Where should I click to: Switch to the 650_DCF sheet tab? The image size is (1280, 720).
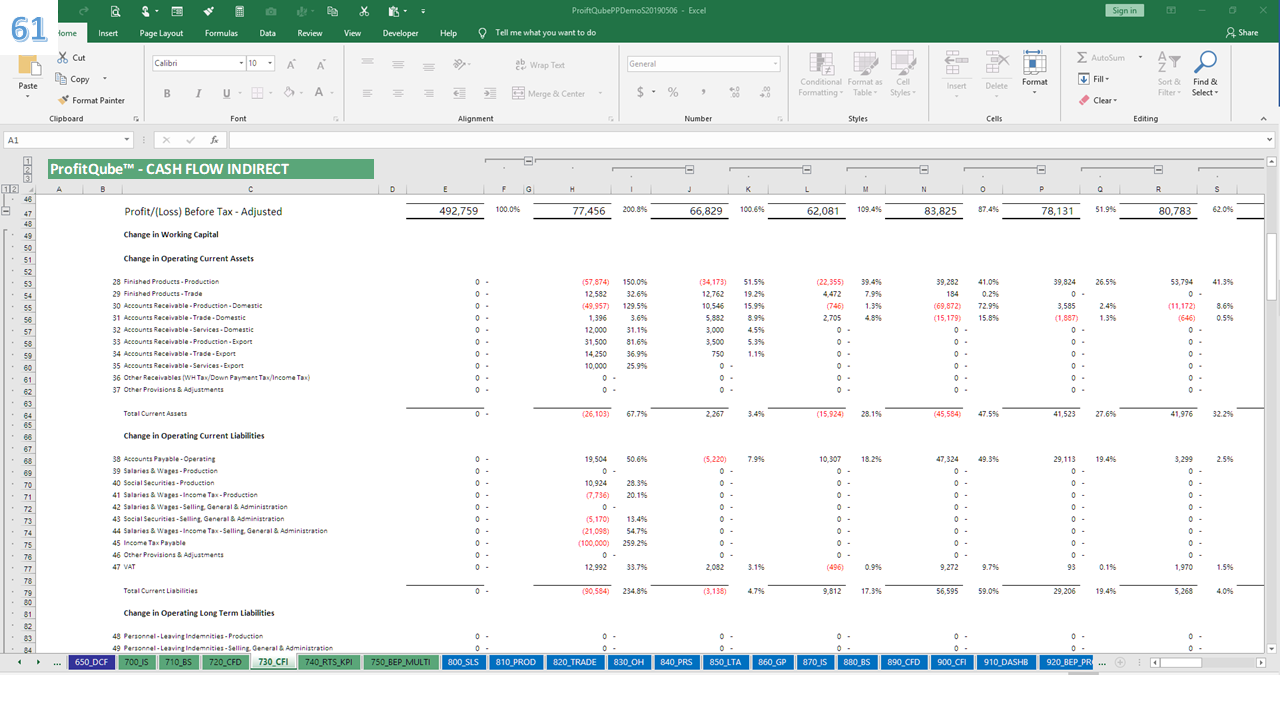[x=89, y=662]
